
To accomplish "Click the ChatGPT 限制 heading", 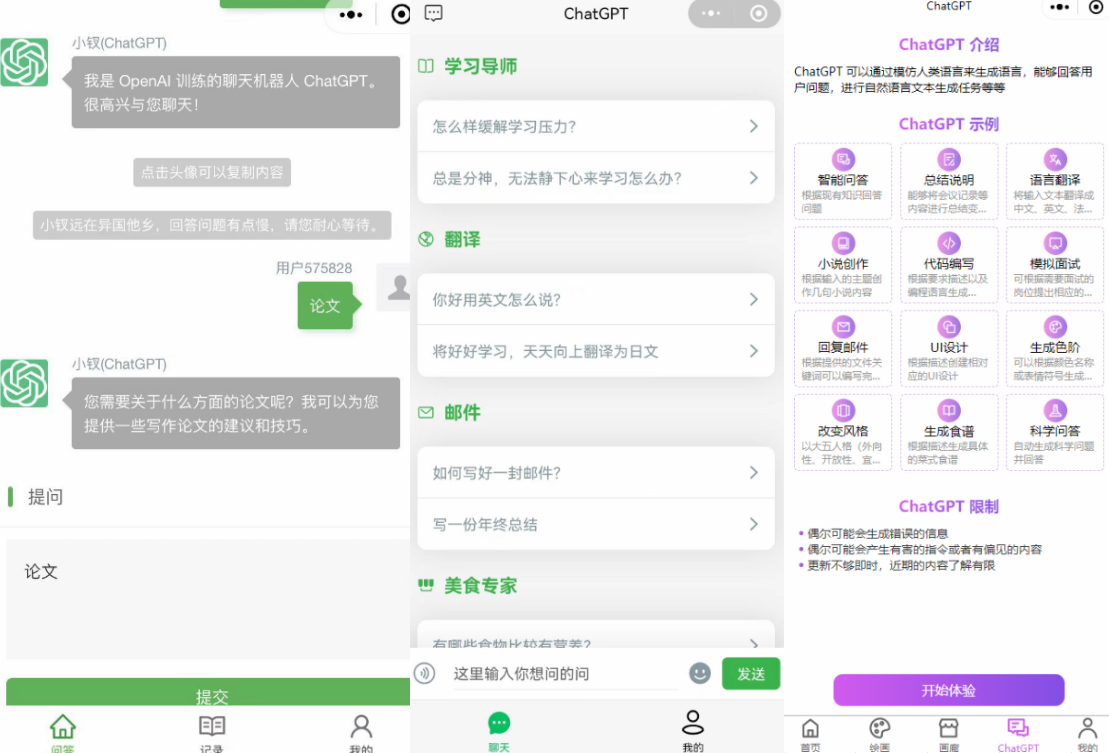I will coord(948,506).
